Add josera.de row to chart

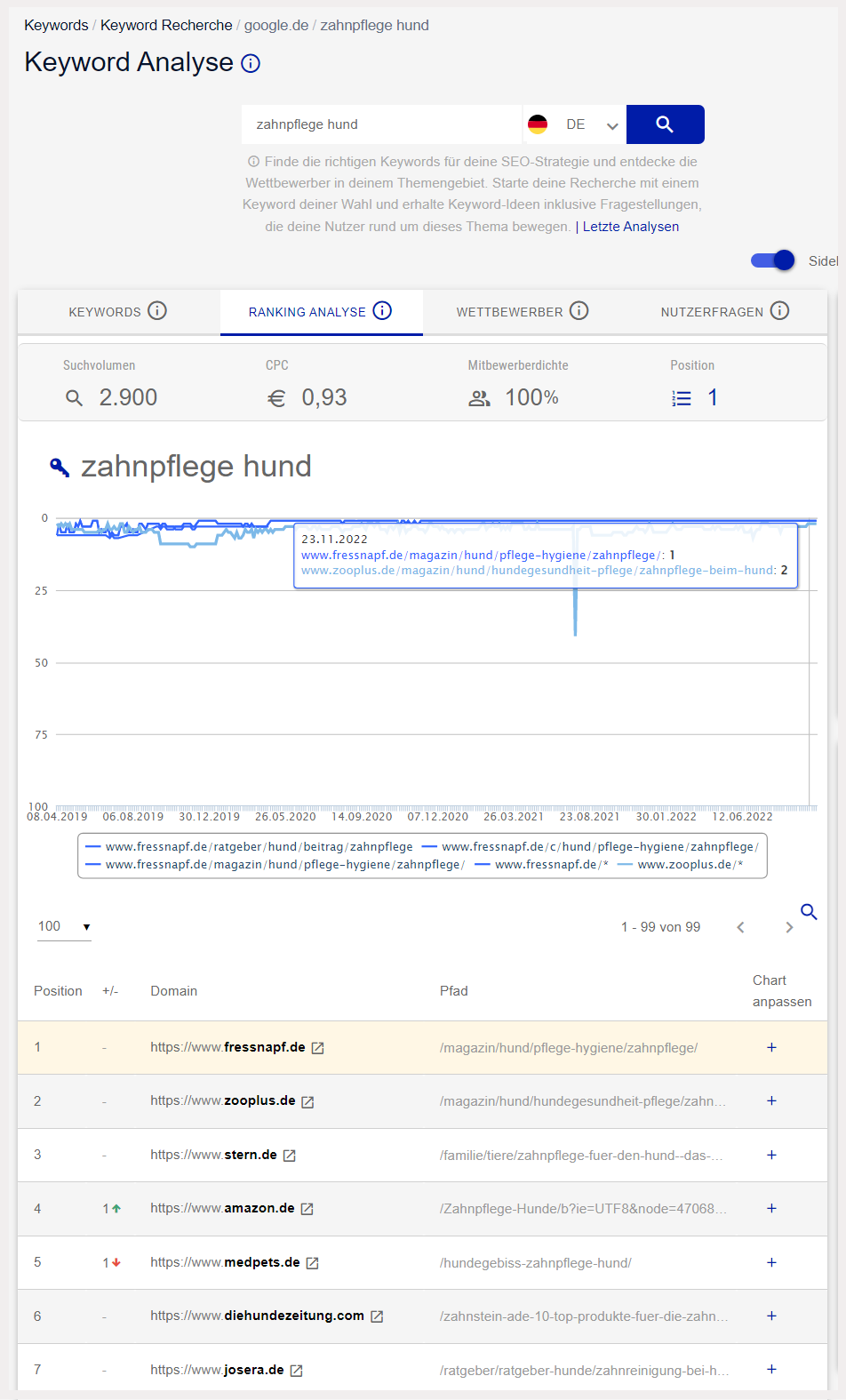pyautogui.click(x=771, y=1369)
